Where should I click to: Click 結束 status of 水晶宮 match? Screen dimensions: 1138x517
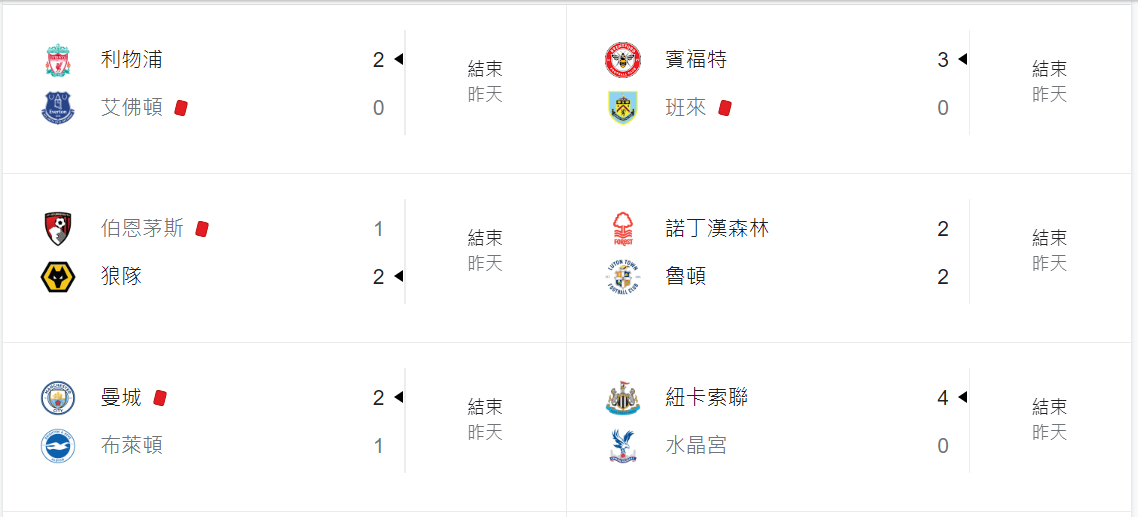[1049, 407]
